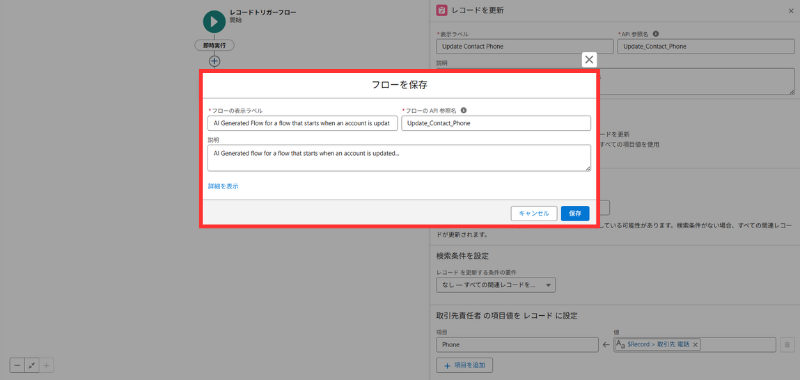
Task: Edit the Update Contact Phone label field
Action: [x=525, y=46]
